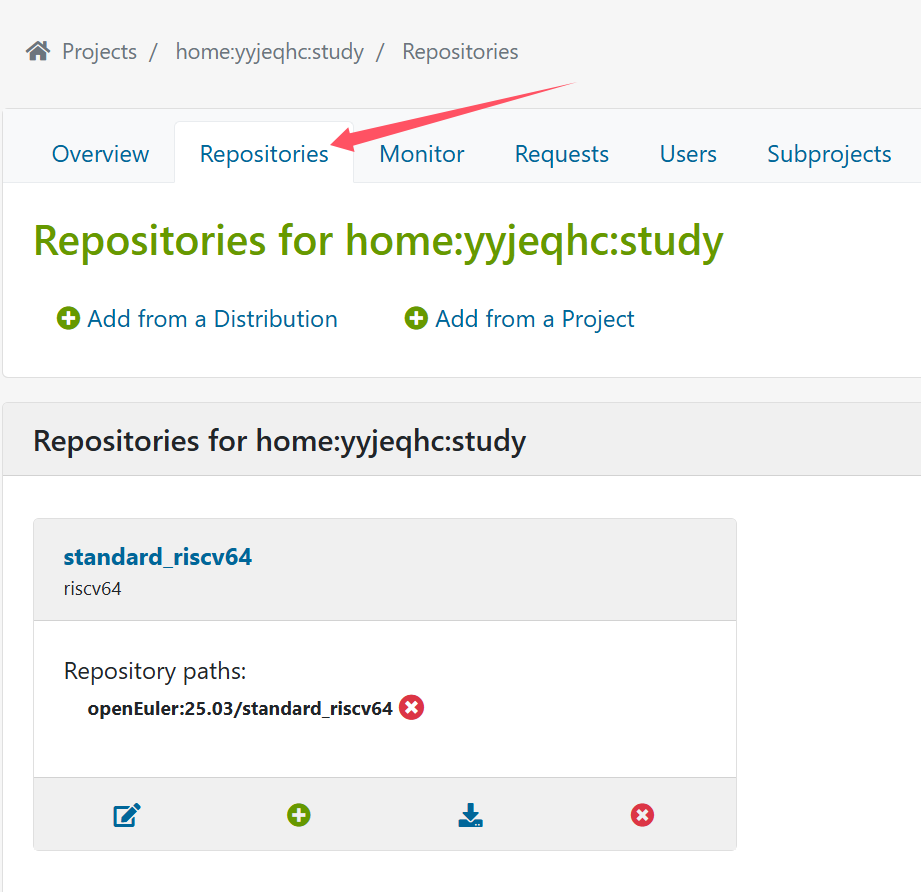The height and width of the screenshot is (892, 921).
Task: Go to home:yyjeqhc:study breadcrumb link
Action: click(x=269, y=51)
